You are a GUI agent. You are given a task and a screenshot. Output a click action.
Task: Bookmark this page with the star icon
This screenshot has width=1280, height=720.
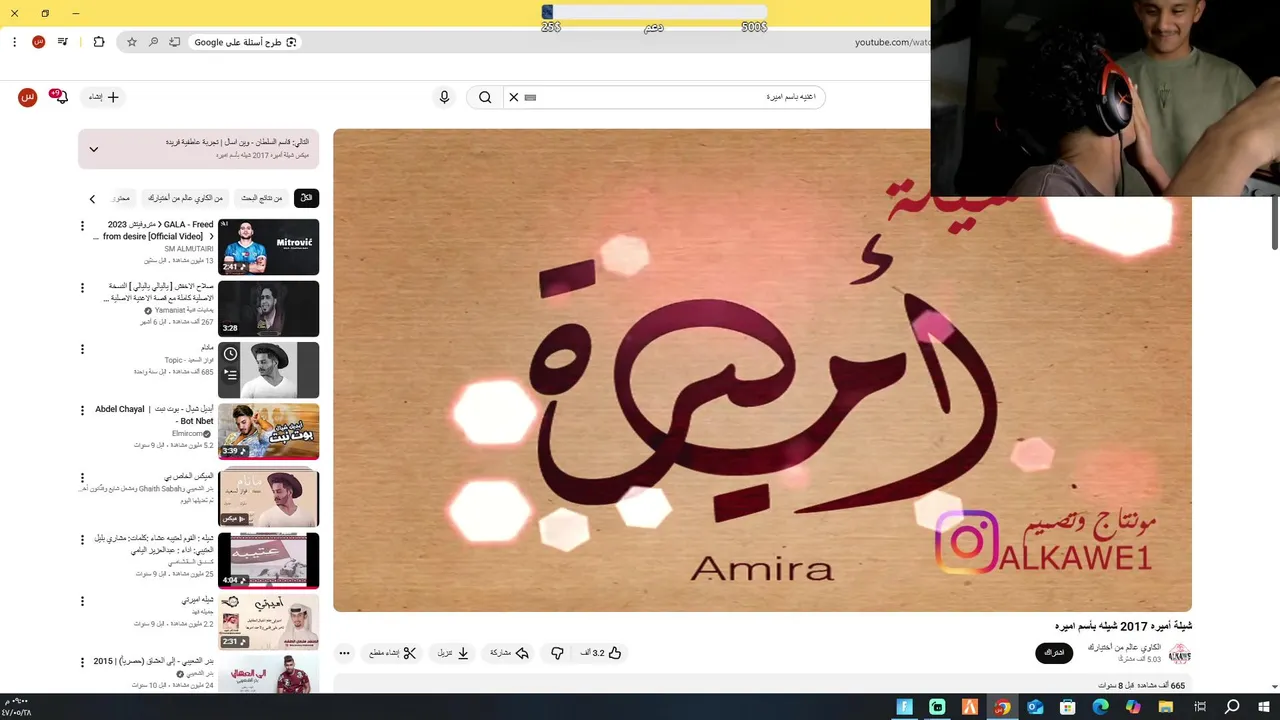pos(132,42)
